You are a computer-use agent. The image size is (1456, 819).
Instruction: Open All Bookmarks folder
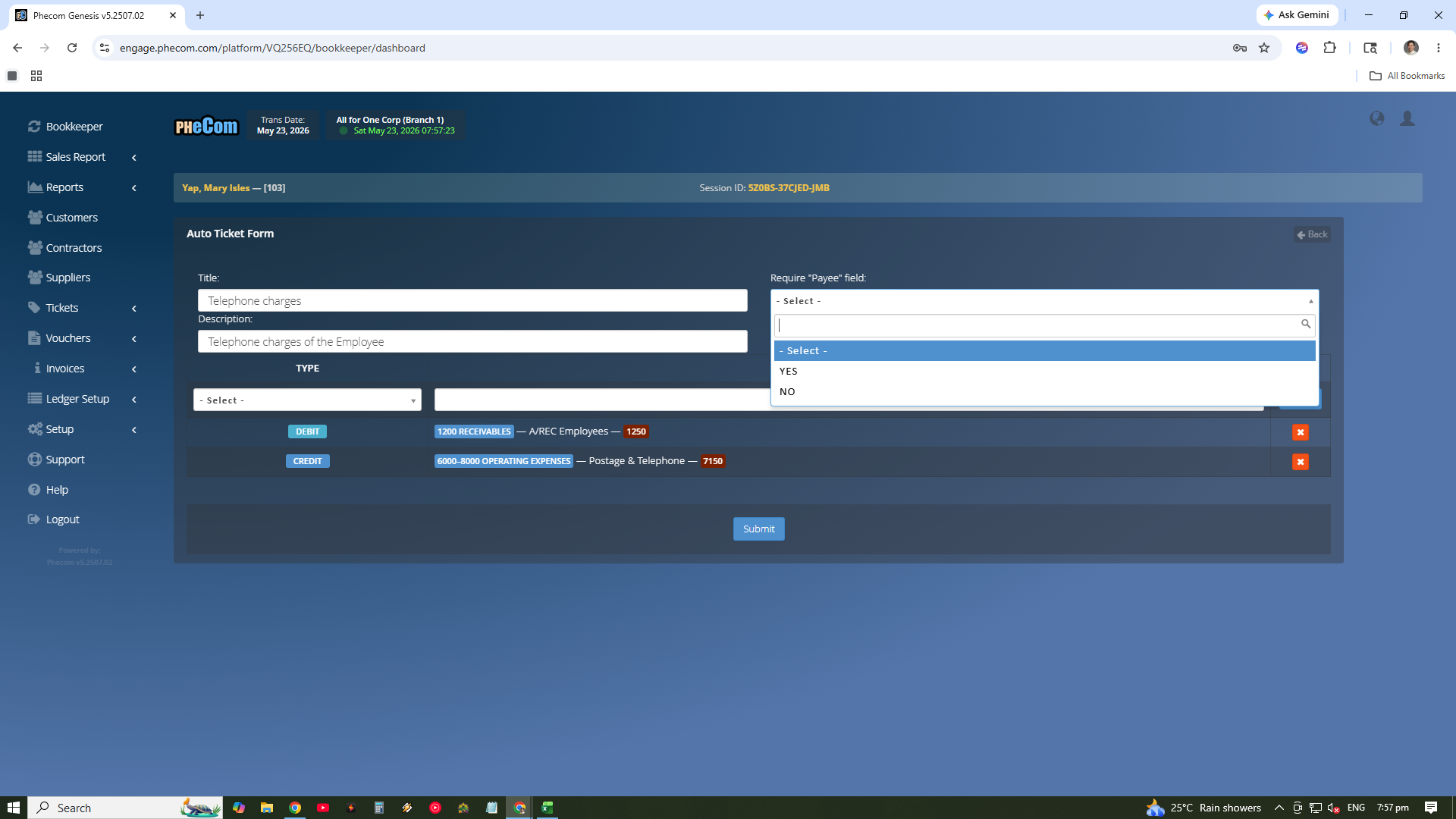[1407, 76]
